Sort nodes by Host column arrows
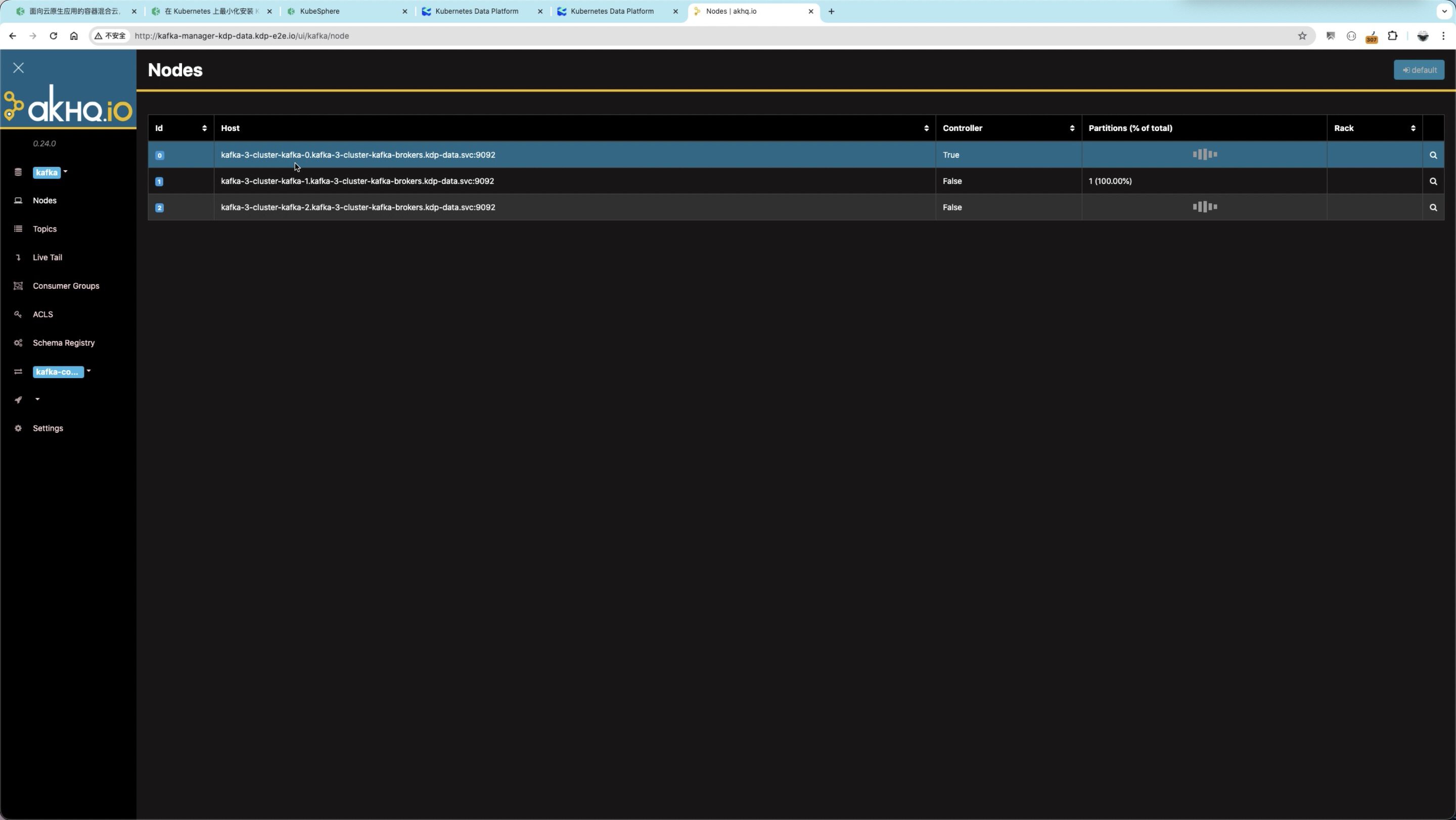The height and width of the screenshot is (820, 1456). (x=926, y=128)
